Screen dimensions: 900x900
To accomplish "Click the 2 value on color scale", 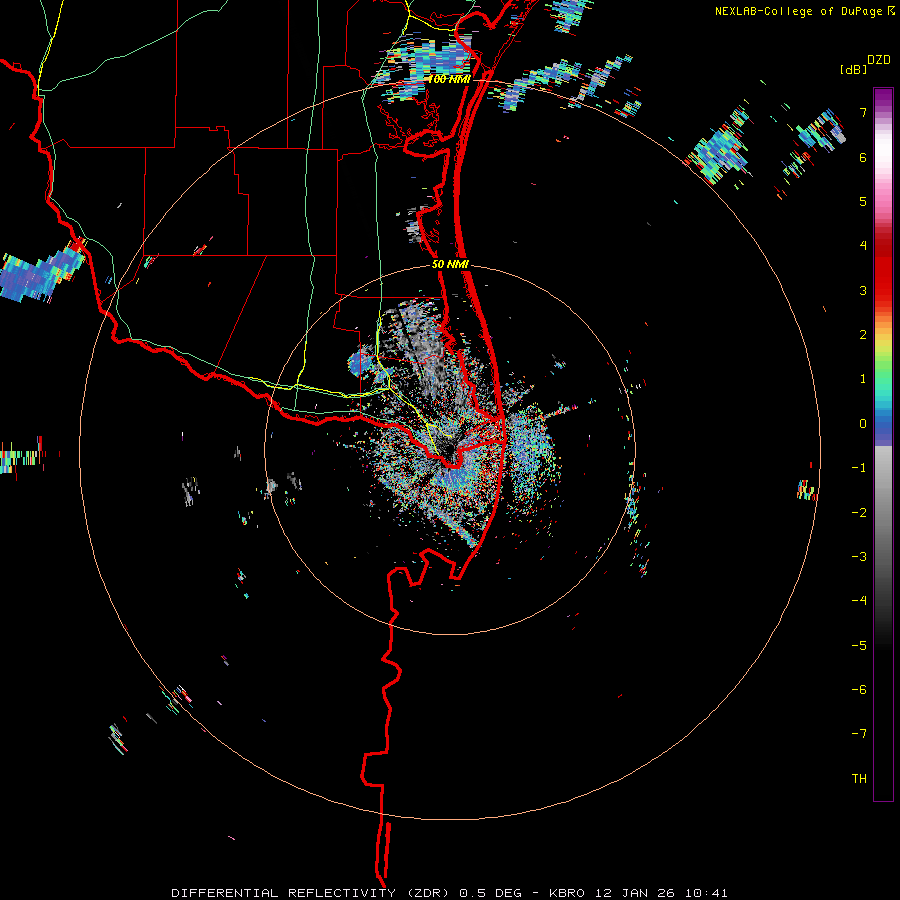I will tap(863, 335).
